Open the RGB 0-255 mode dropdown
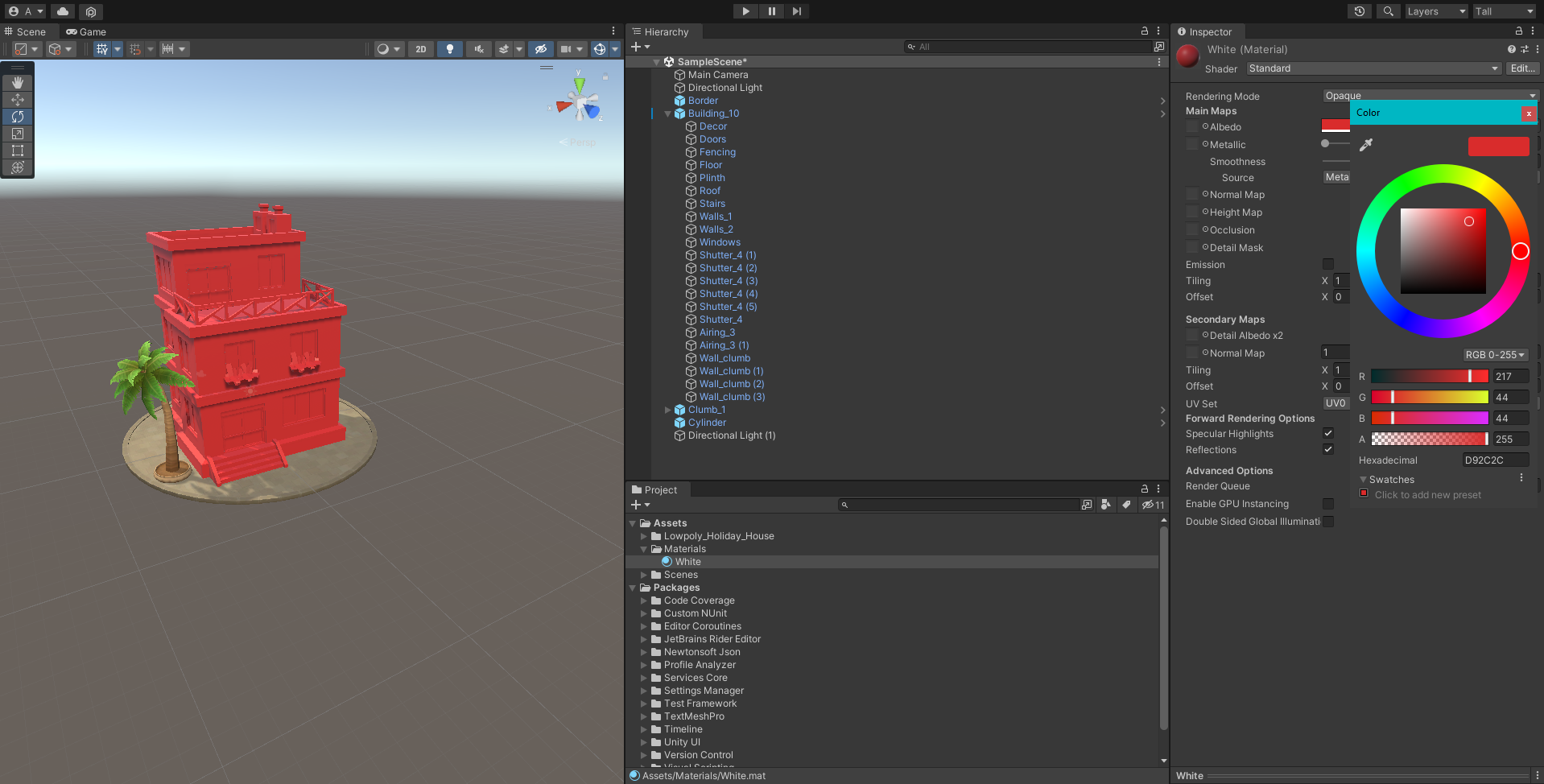 click(x=1495, y=355)
